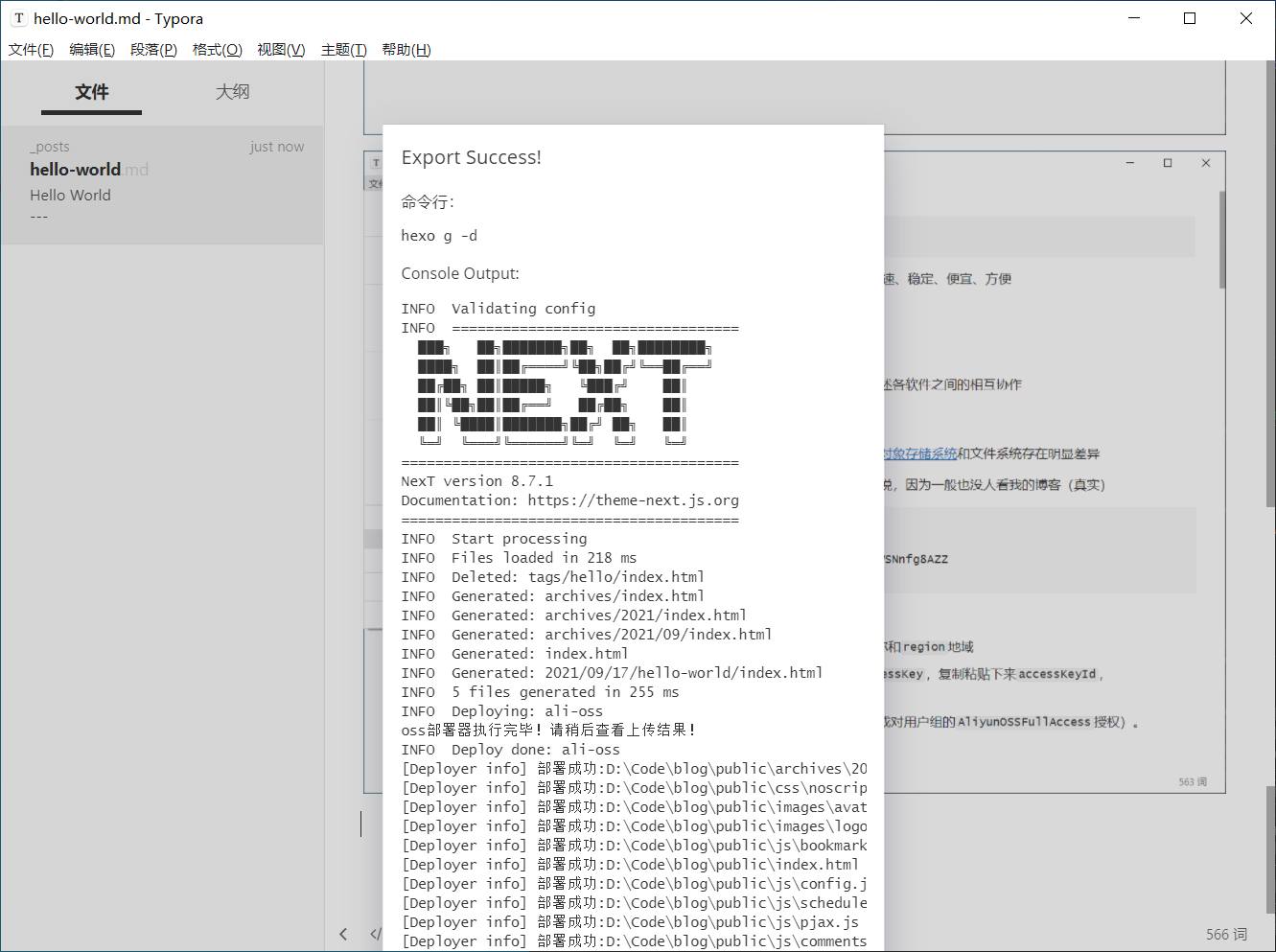Open the 格式(O) menu

[217, 50]
